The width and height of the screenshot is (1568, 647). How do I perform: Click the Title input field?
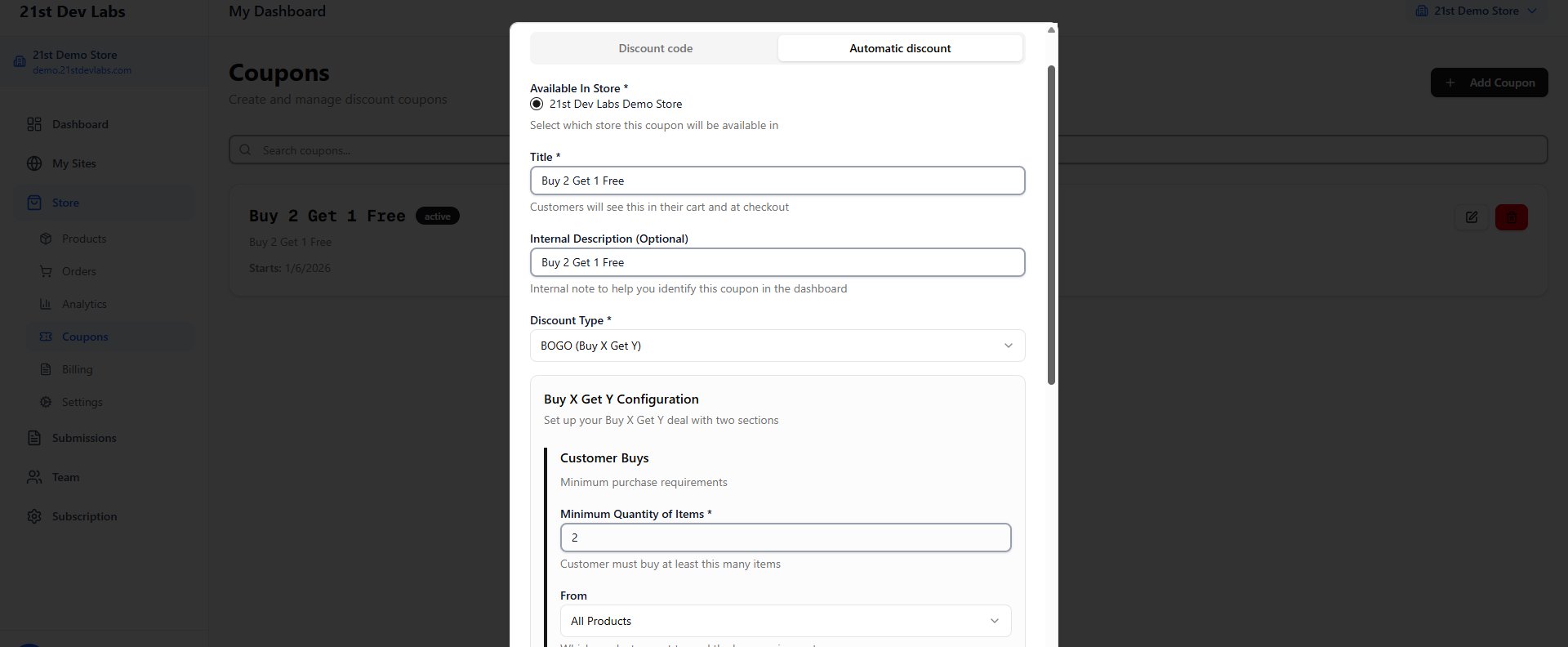777,181
